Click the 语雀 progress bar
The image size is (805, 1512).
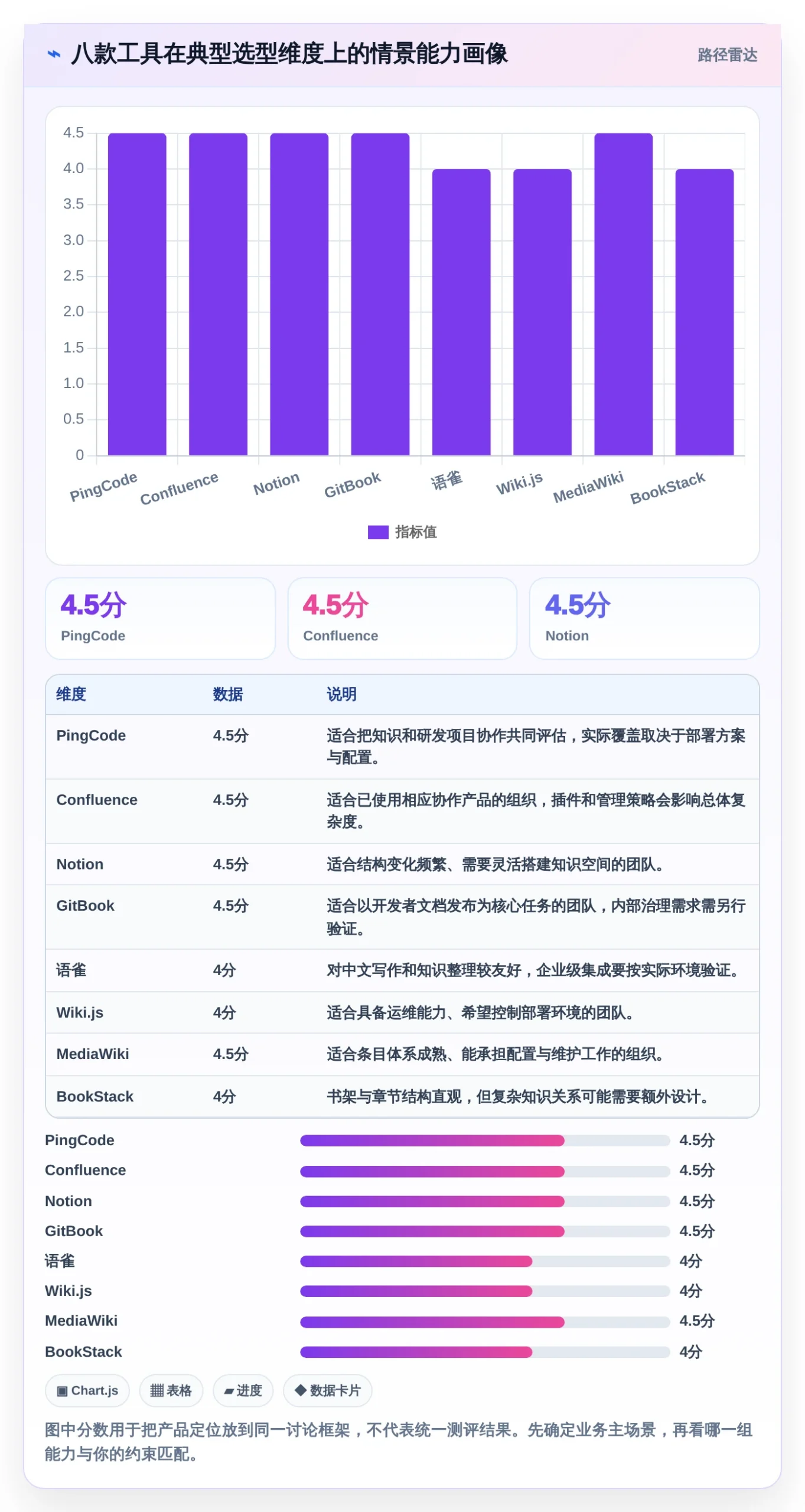click(x=485, y=1262)
